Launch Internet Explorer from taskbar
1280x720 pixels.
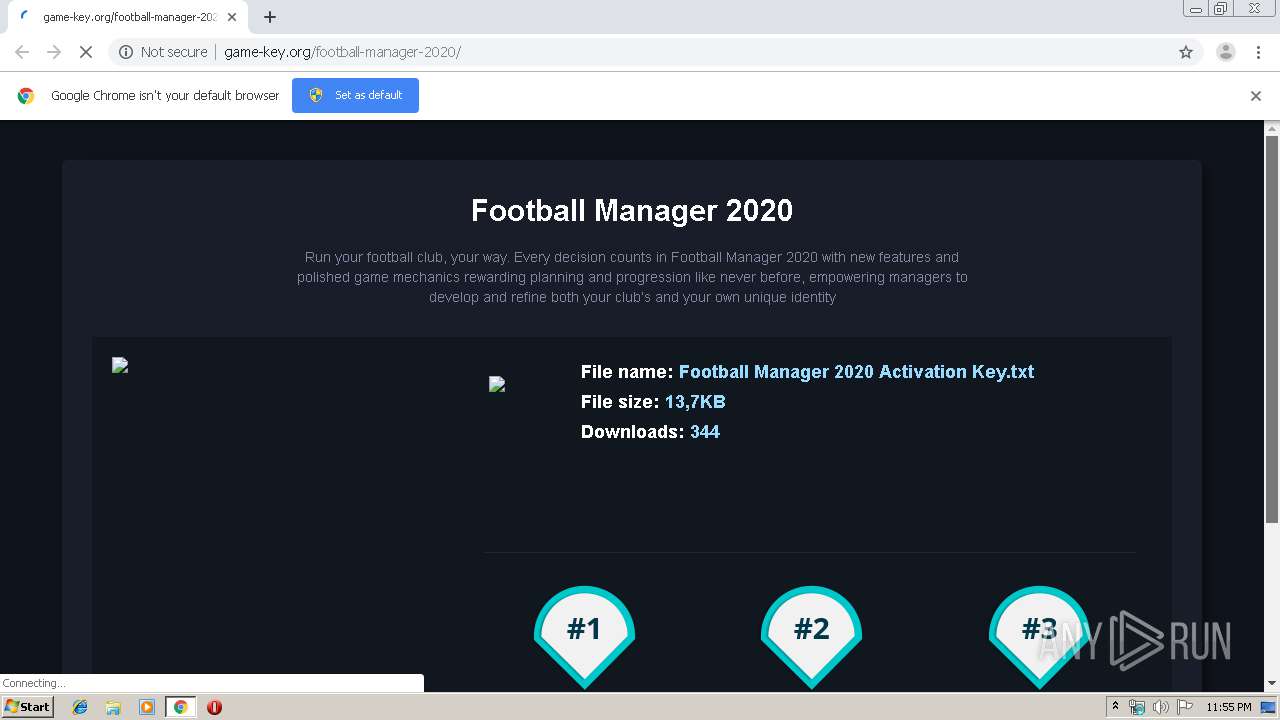80,707
